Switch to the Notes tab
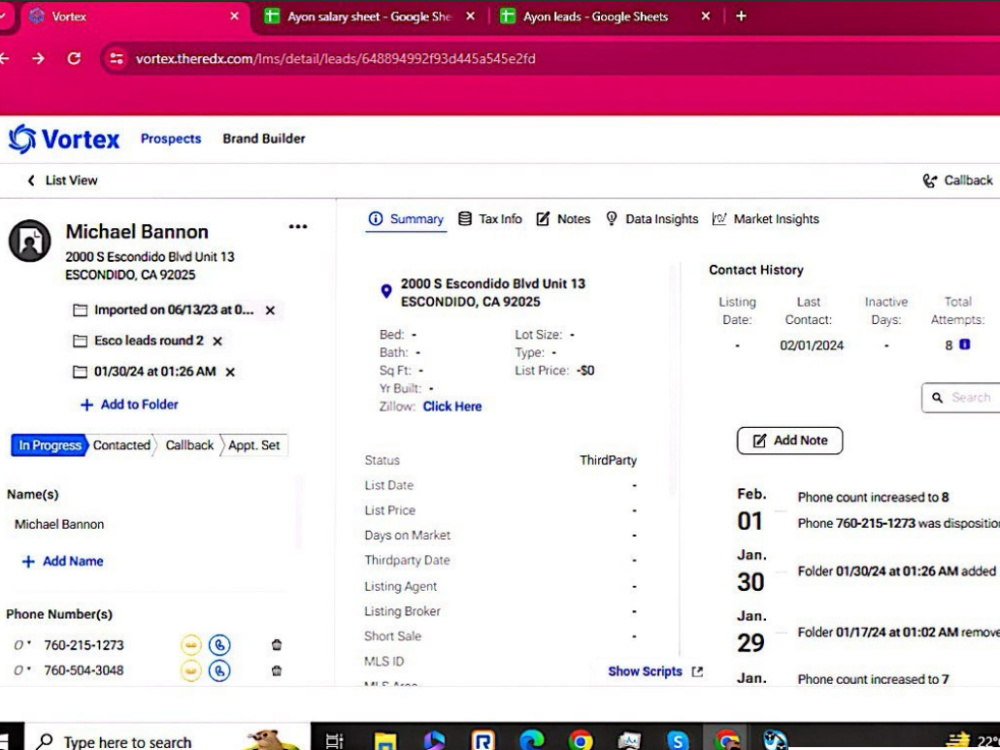Image resolution: width=1000 pixels, height=750 pixels. click(x=563, y=219)
